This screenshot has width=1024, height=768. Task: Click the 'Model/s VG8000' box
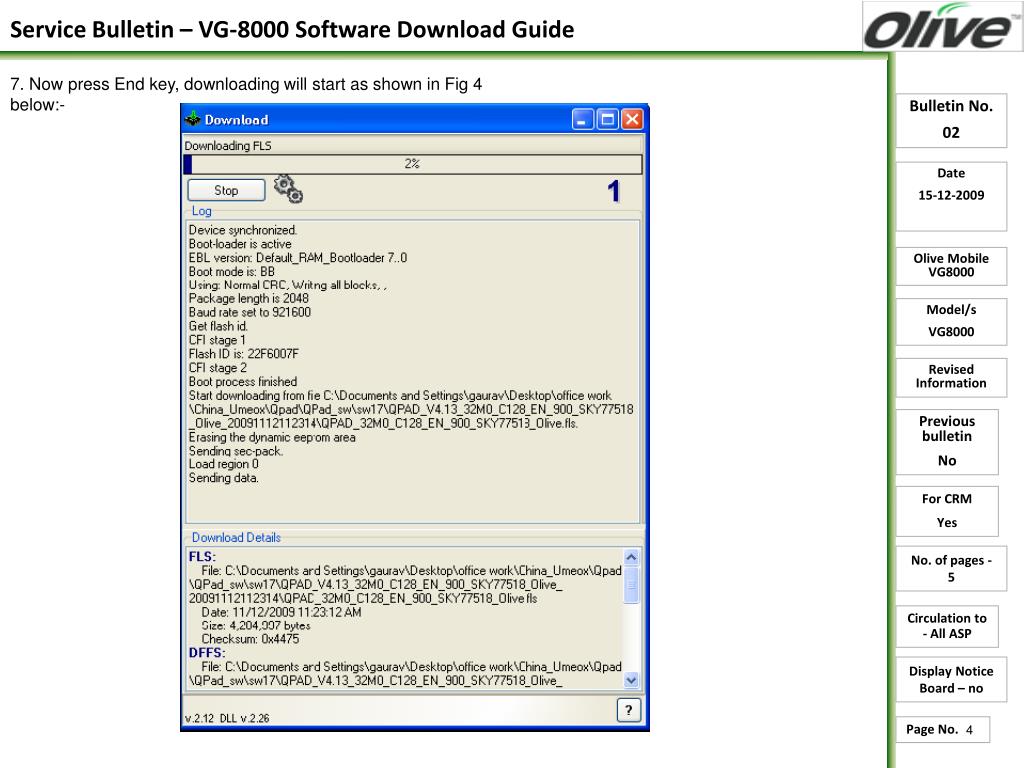pos(951,322)
